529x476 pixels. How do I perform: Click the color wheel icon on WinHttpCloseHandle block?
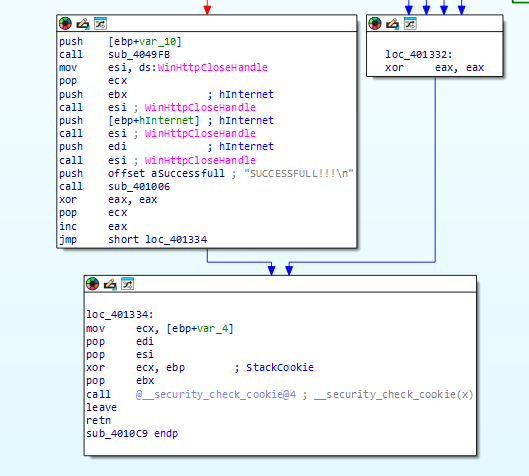tap(65, 24)
